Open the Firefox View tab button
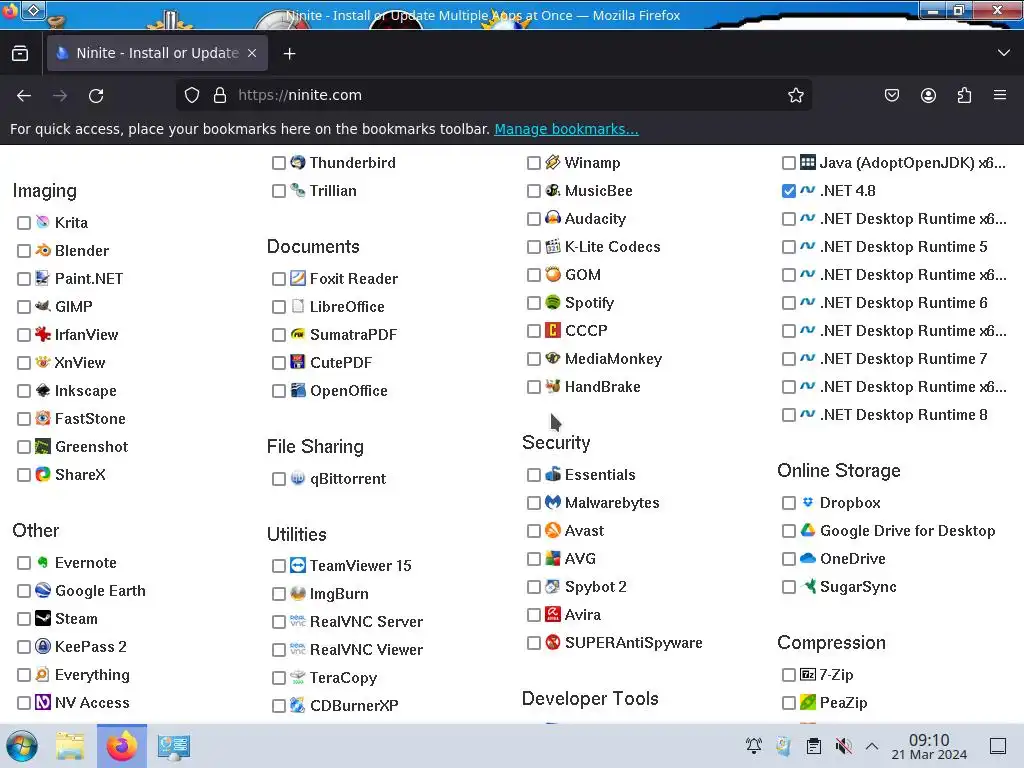Image resolution: width=1024 pixels, height=768 pixels. click(20, 53)
